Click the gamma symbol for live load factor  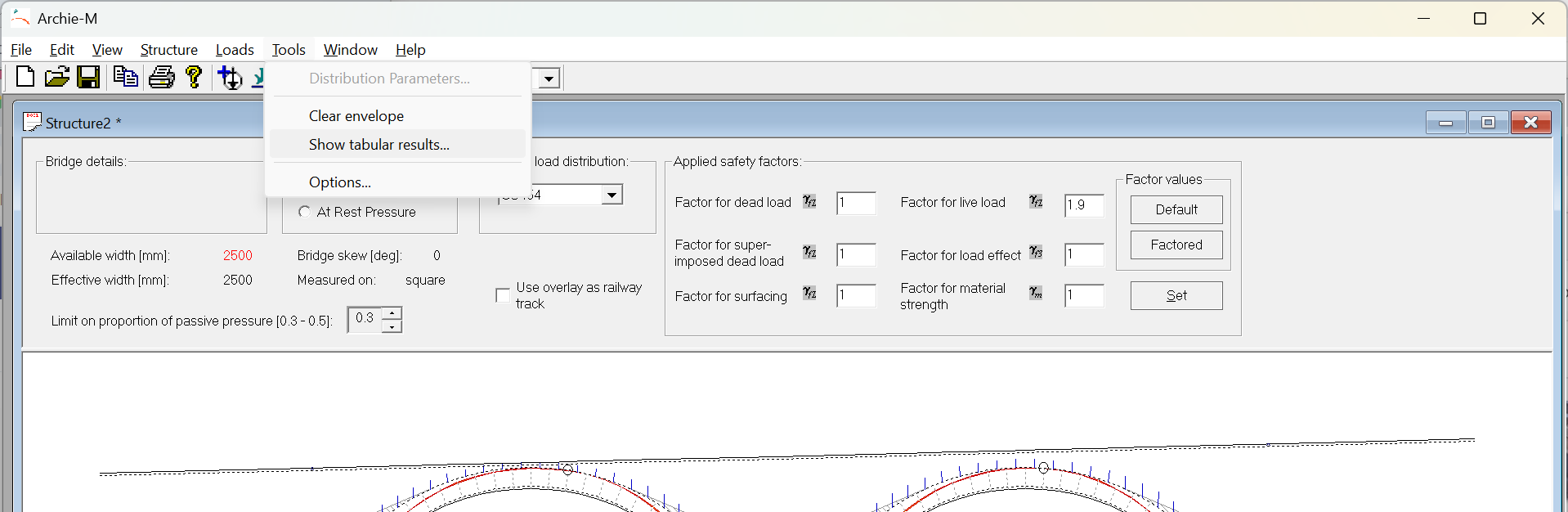(x=1036, y=201)
